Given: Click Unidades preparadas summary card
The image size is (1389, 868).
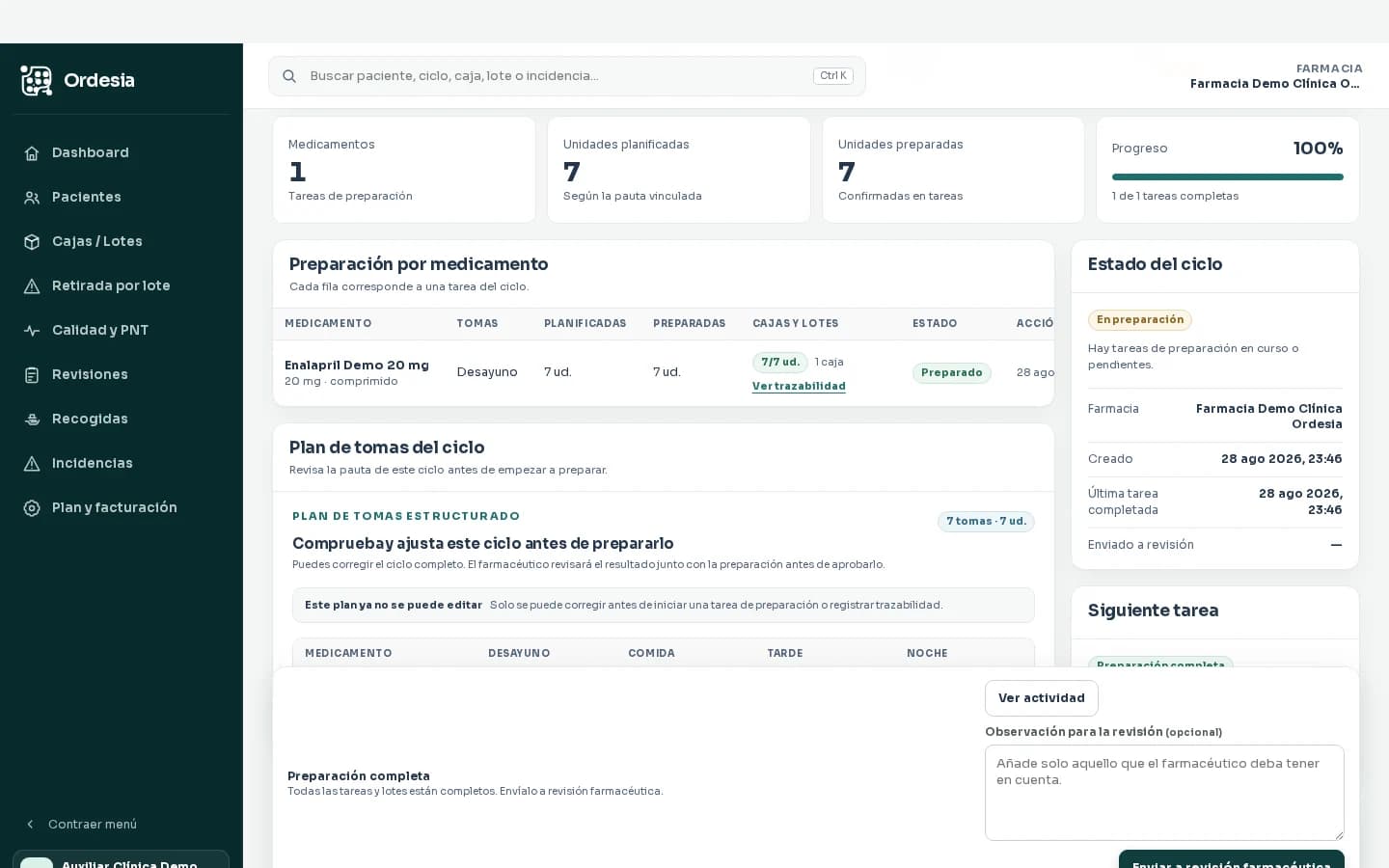Looking at the screenshot, I should [953, 170].
